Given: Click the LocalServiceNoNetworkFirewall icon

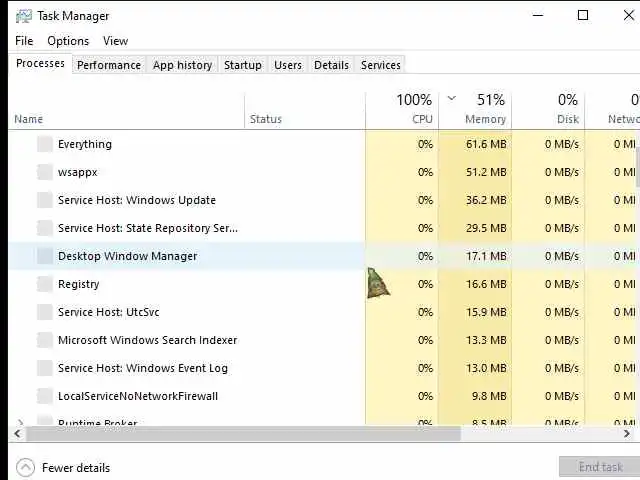Looking at the screenshot, I should click(x=45, y=396).
